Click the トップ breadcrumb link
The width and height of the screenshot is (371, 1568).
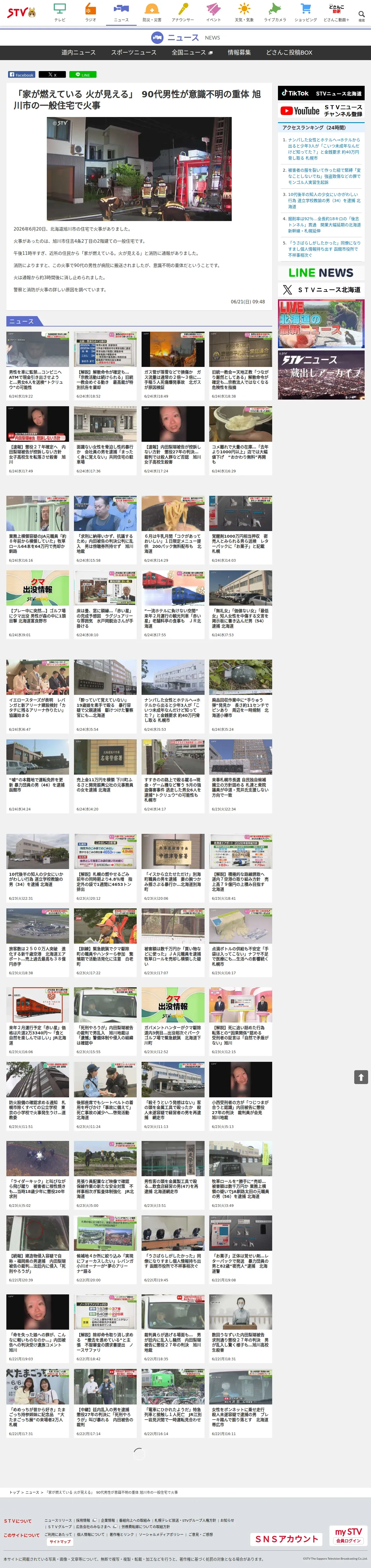(13, 1493)
